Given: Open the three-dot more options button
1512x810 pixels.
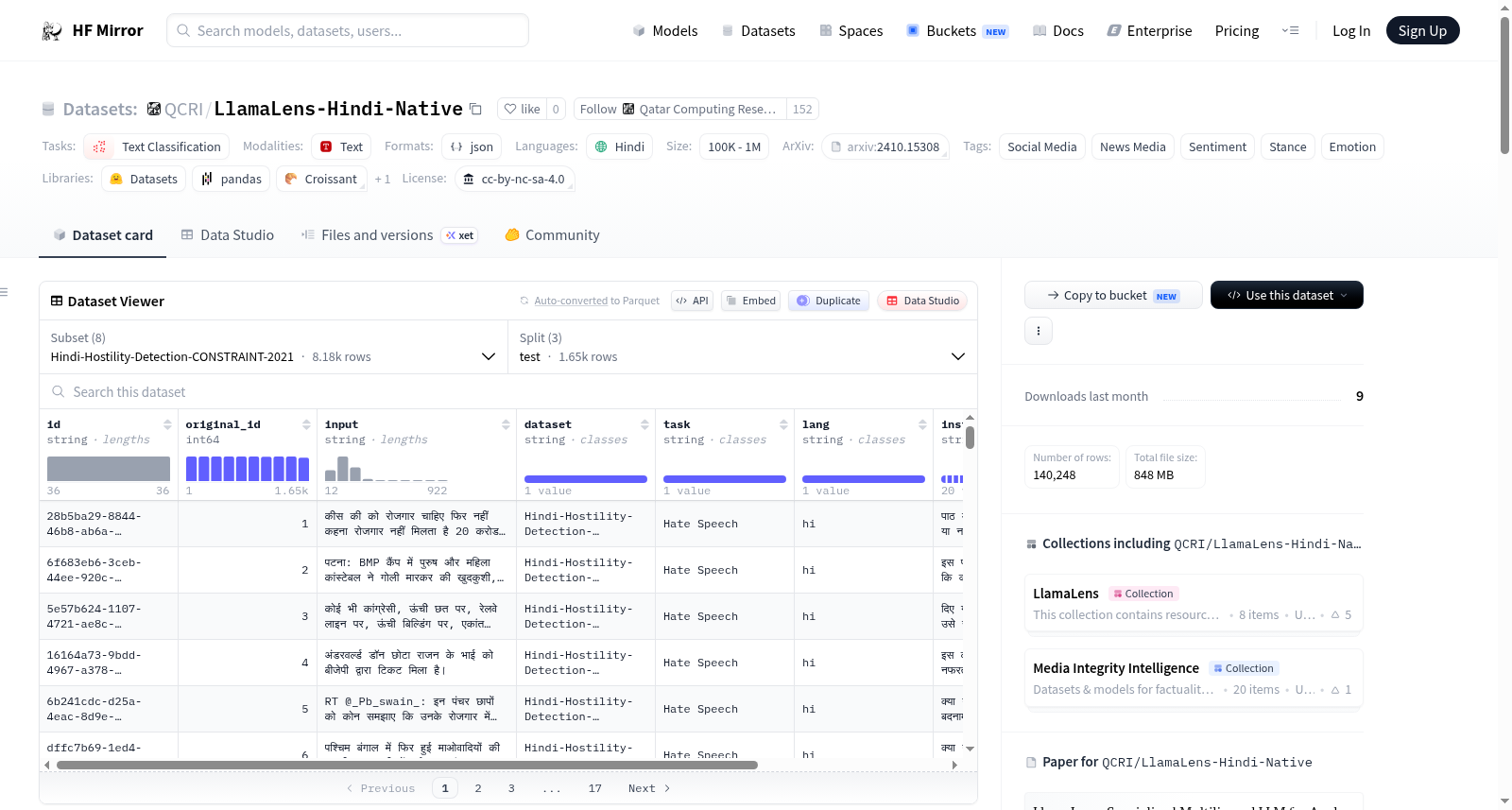Looking at the screenshot, I should [1039, 331].
